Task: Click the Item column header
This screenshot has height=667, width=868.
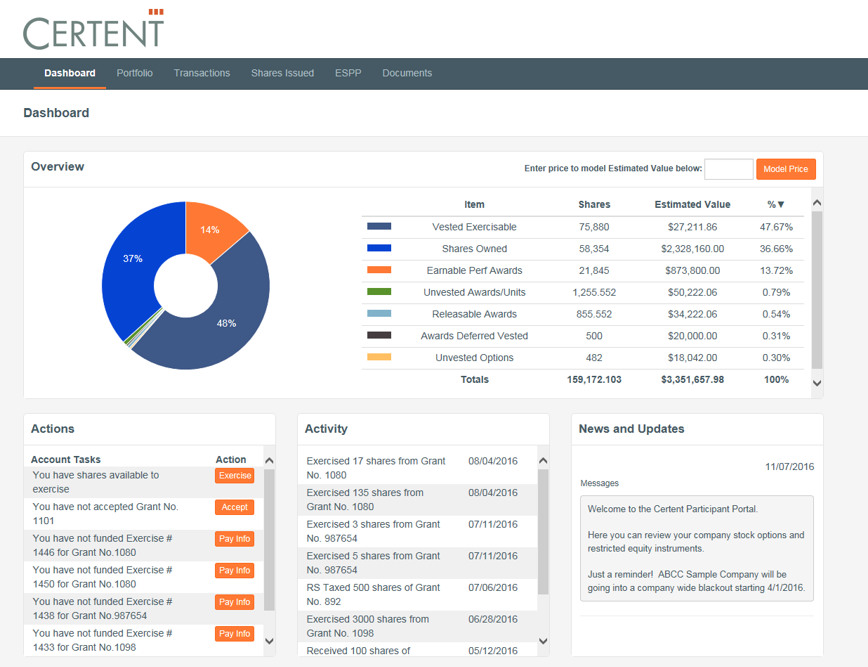Action: (474, 204)
